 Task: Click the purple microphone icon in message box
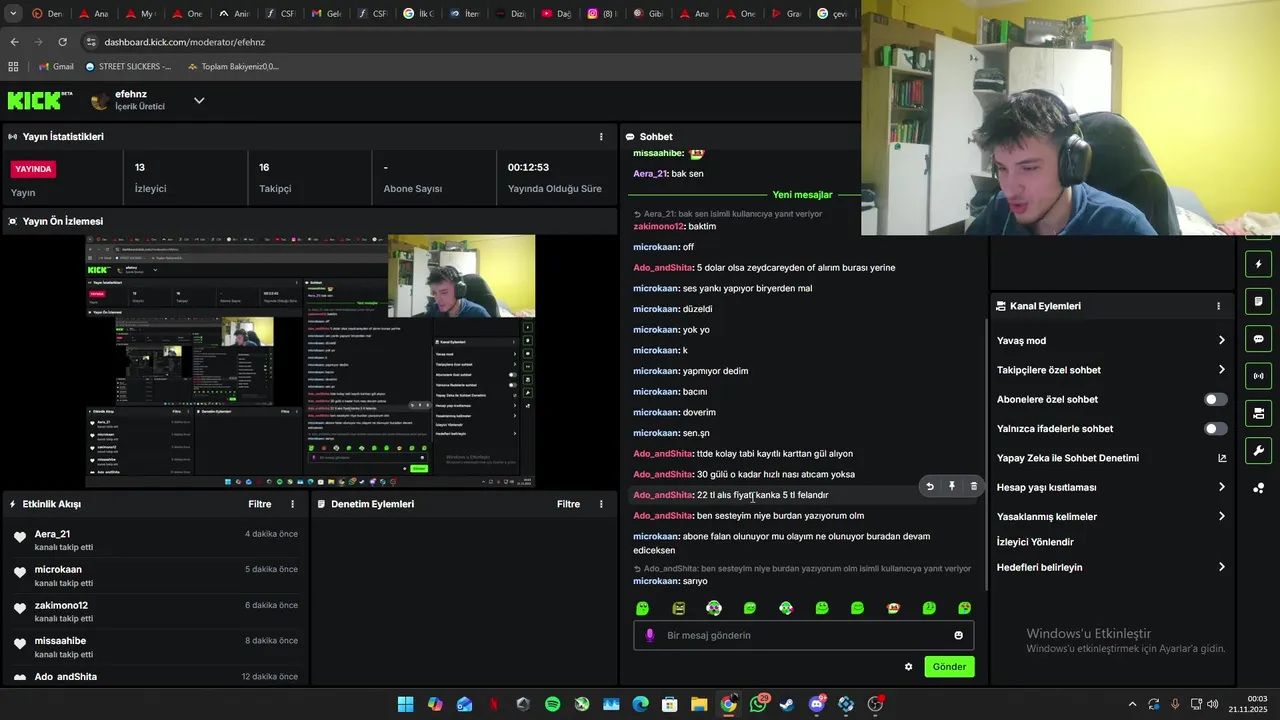click(650, 635)
